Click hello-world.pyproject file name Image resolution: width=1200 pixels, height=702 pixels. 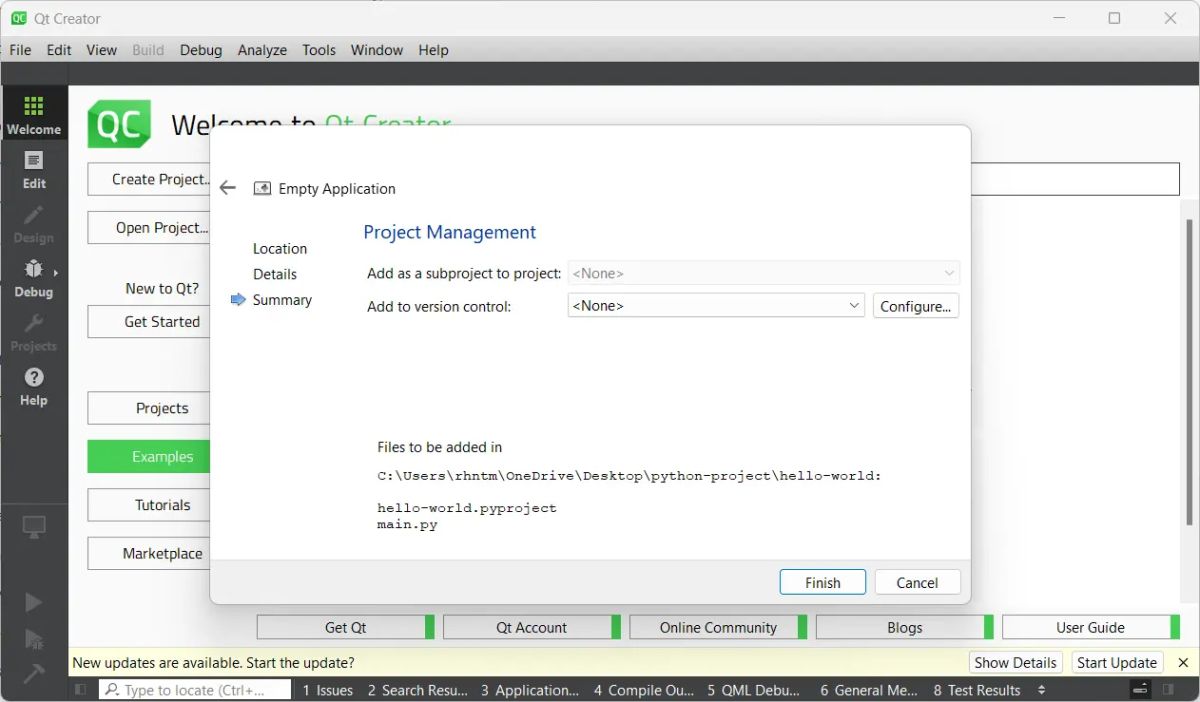467,508
